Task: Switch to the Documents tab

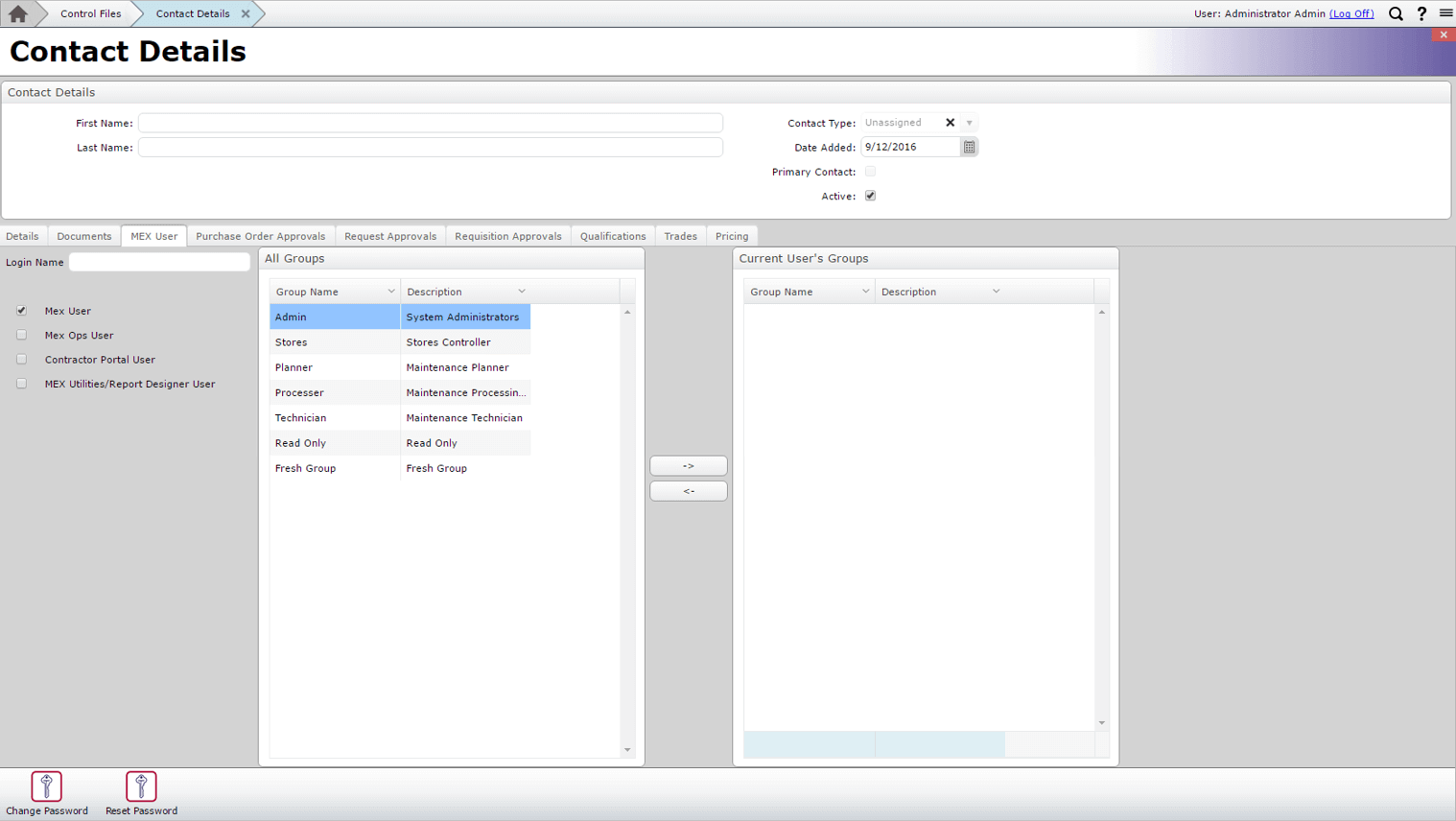Action: 84,236
